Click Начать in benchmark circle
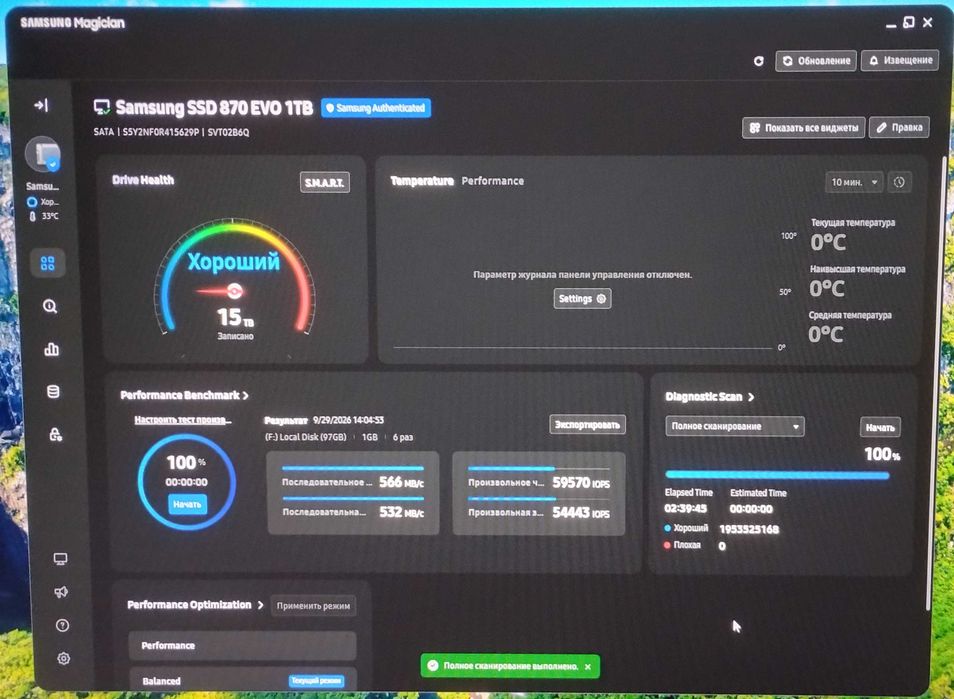The width and height of the screenshot is (954, 699). (x=187, y=504)
